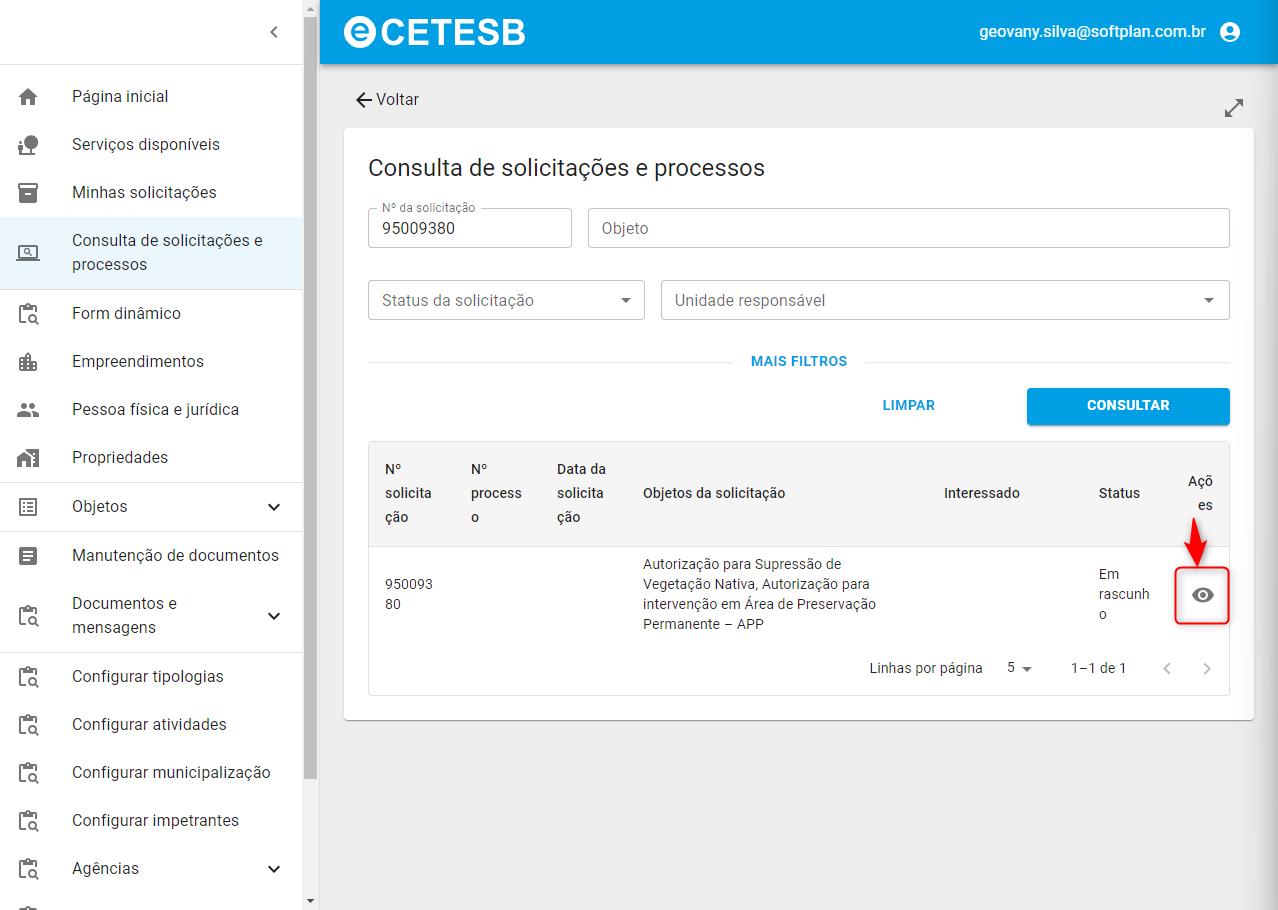Click the eye icon to view request 95009380
The image size is (1278, 910).
(1203, 595)
